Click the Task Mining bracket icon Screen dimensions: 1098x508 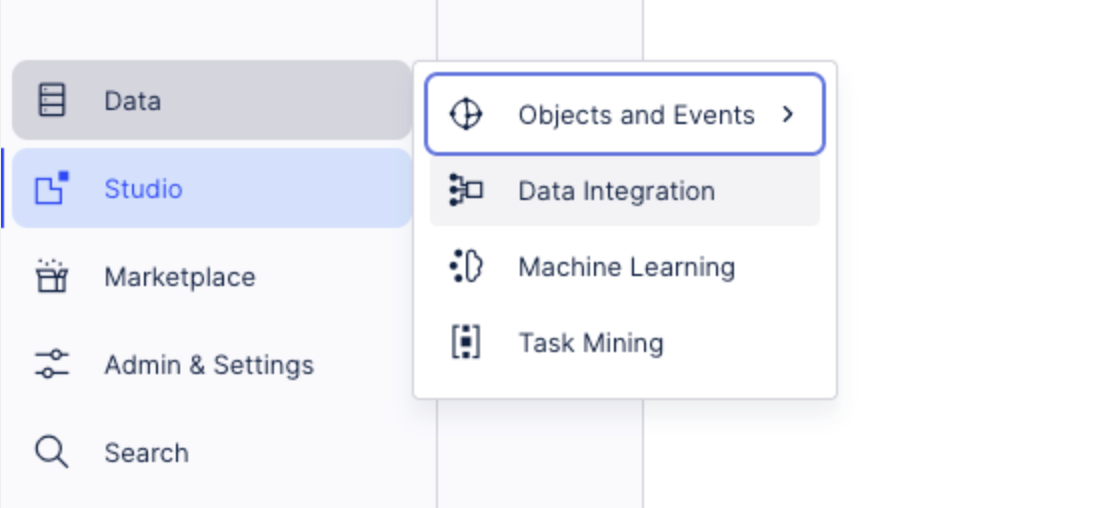(x=466, y=343)
